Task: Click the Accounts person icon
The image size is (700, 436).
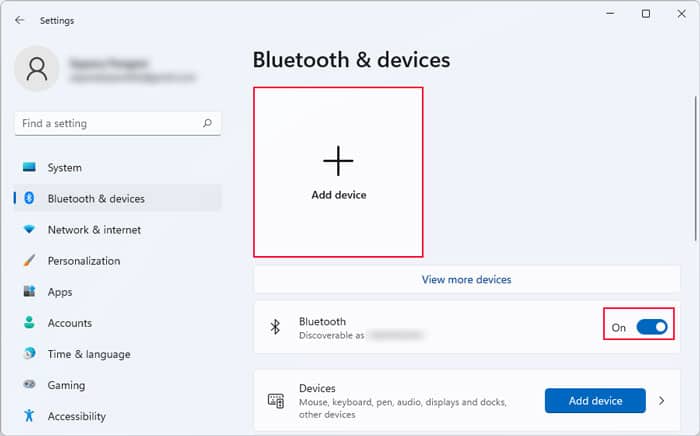Action: click(29, 322)
